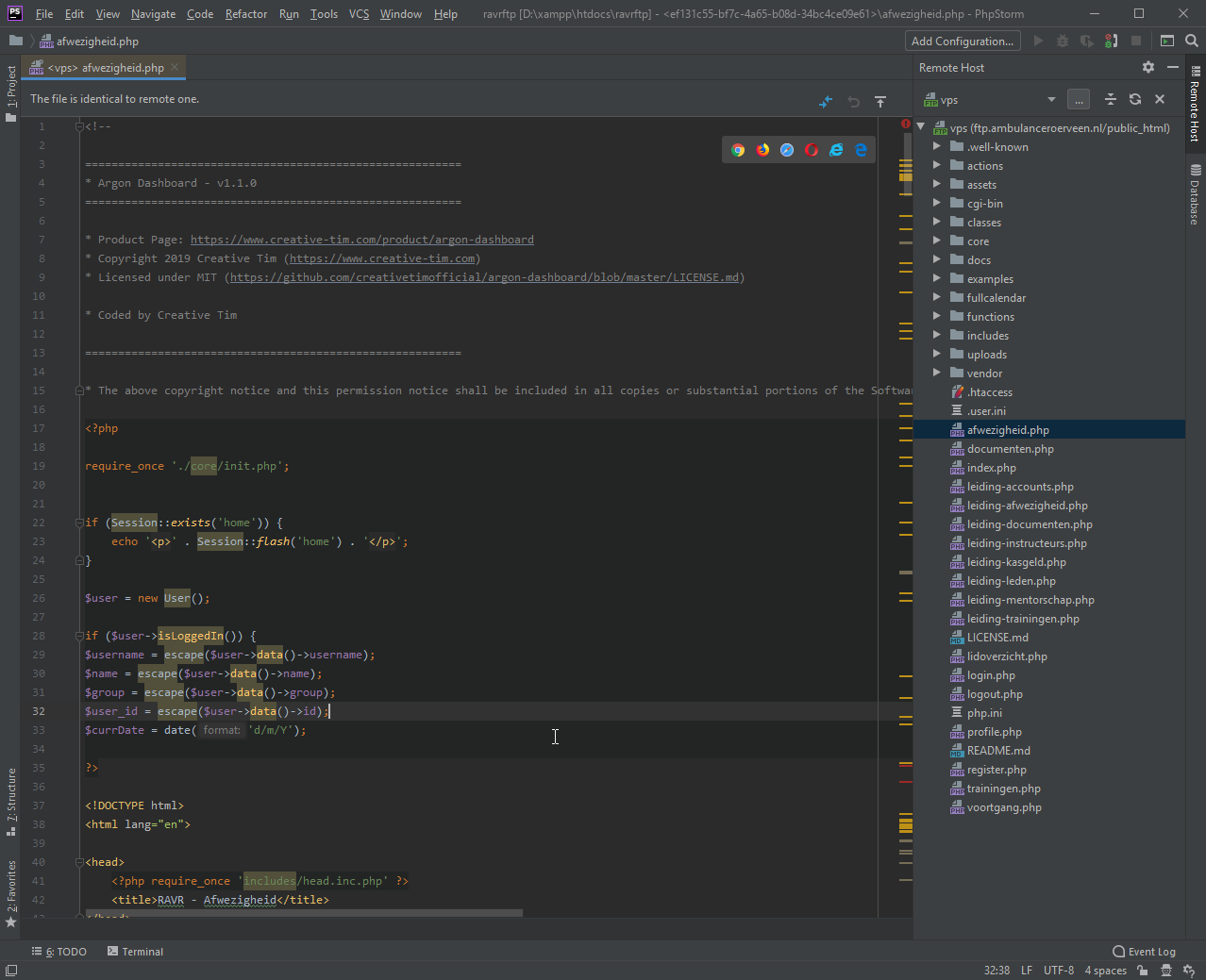Click the editor horizontal scrollbar

coord(304,913)
